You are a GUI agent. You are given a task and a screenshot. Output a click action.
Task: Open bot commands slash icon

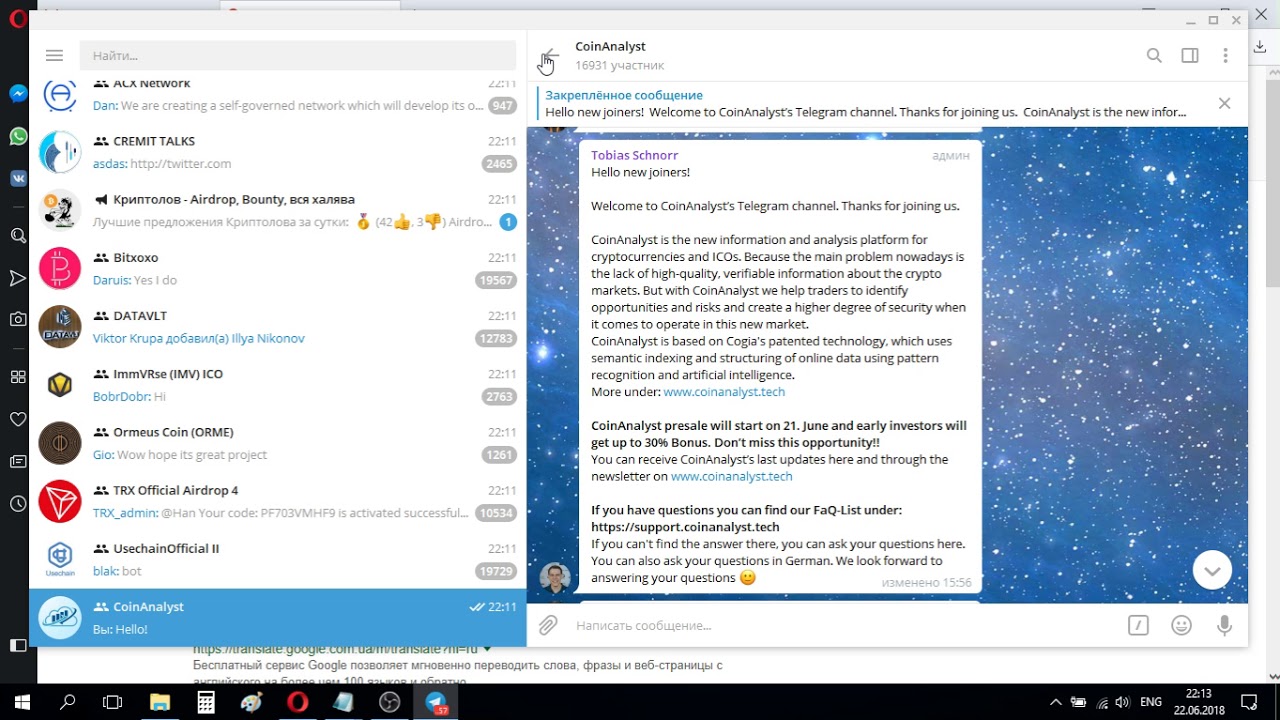pyautogui.click(x=1138, y=625)
